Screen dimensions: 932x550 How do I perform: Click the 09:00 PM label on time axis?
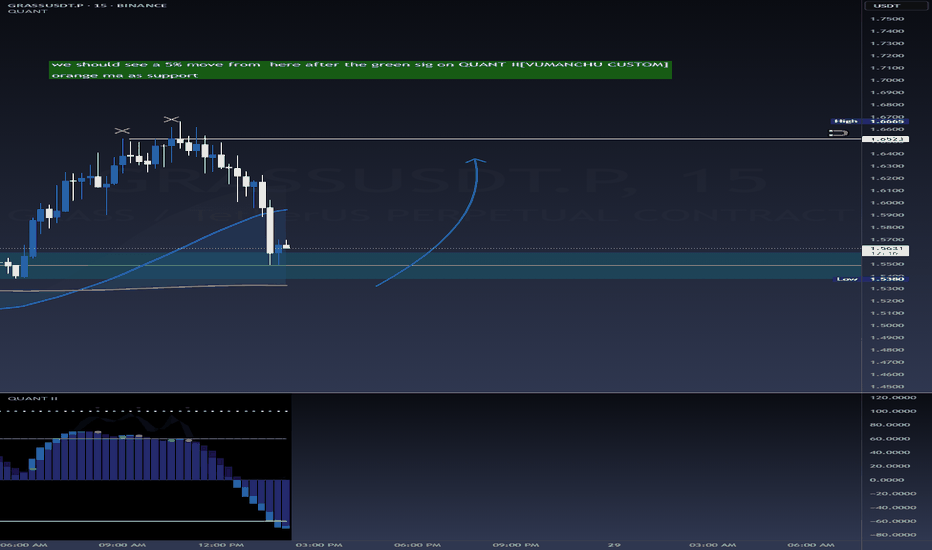[516, 545]
